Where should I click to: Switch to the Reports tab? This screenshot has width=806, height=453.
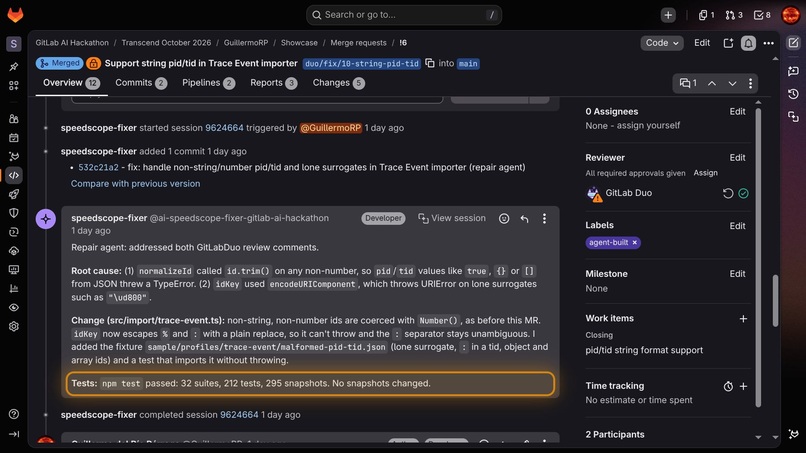tap(273, 83)
